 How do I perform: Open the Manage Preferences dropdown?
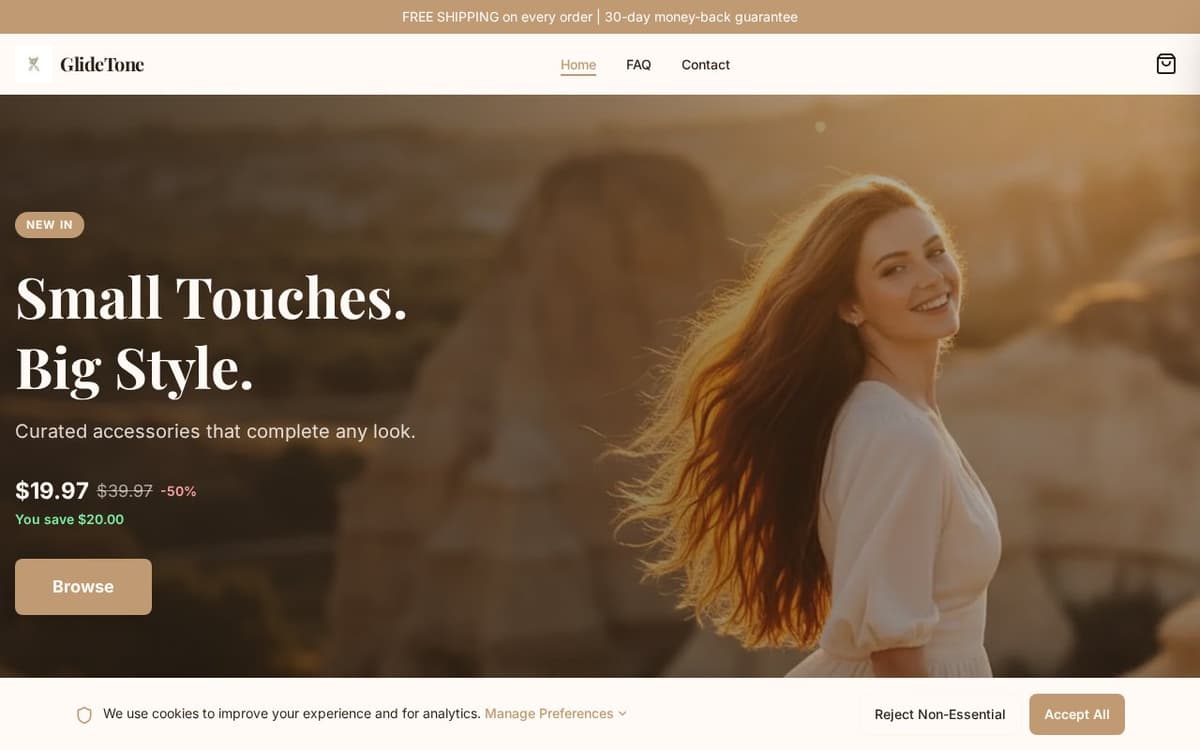(x=549, y=713)
